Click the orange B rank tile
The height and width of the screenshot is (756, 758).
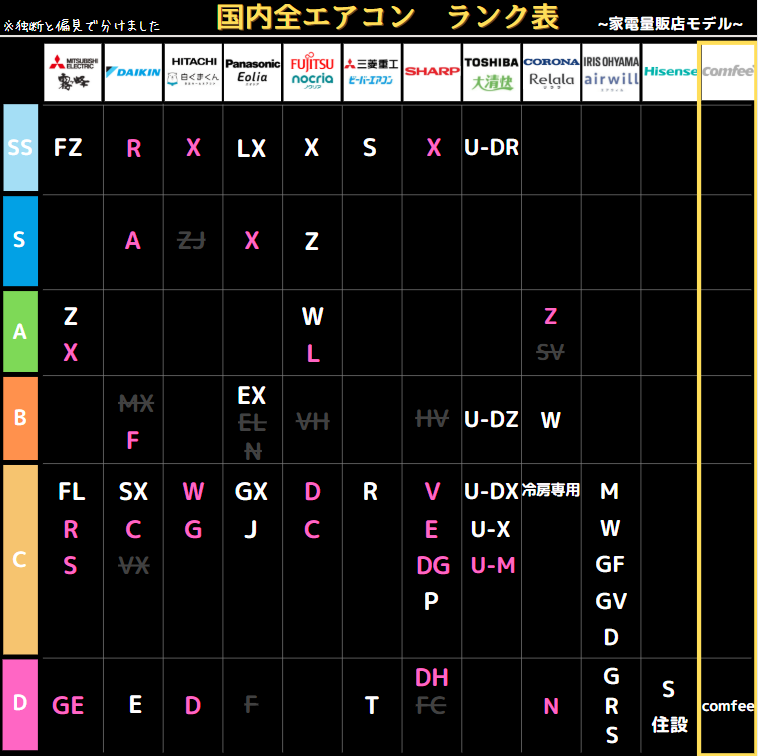[x=20, y=418]
